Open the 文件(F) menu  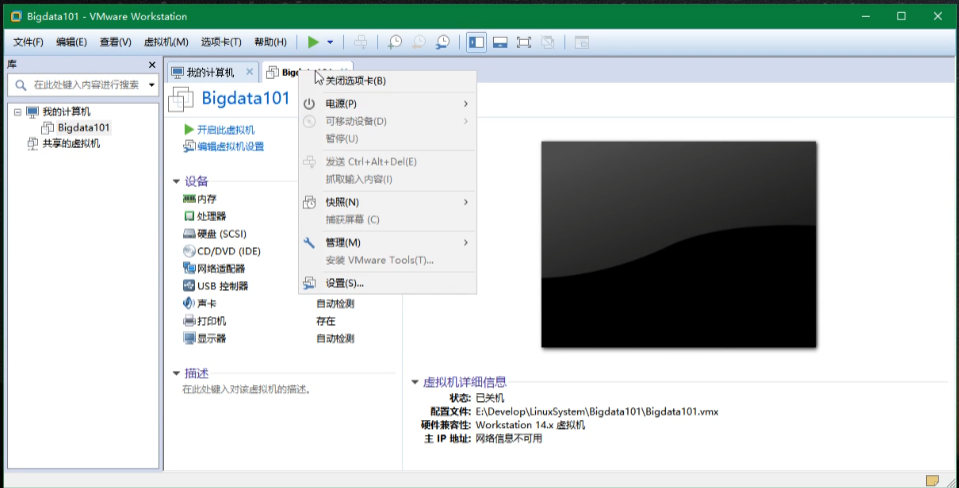click(x=28, y=42)
